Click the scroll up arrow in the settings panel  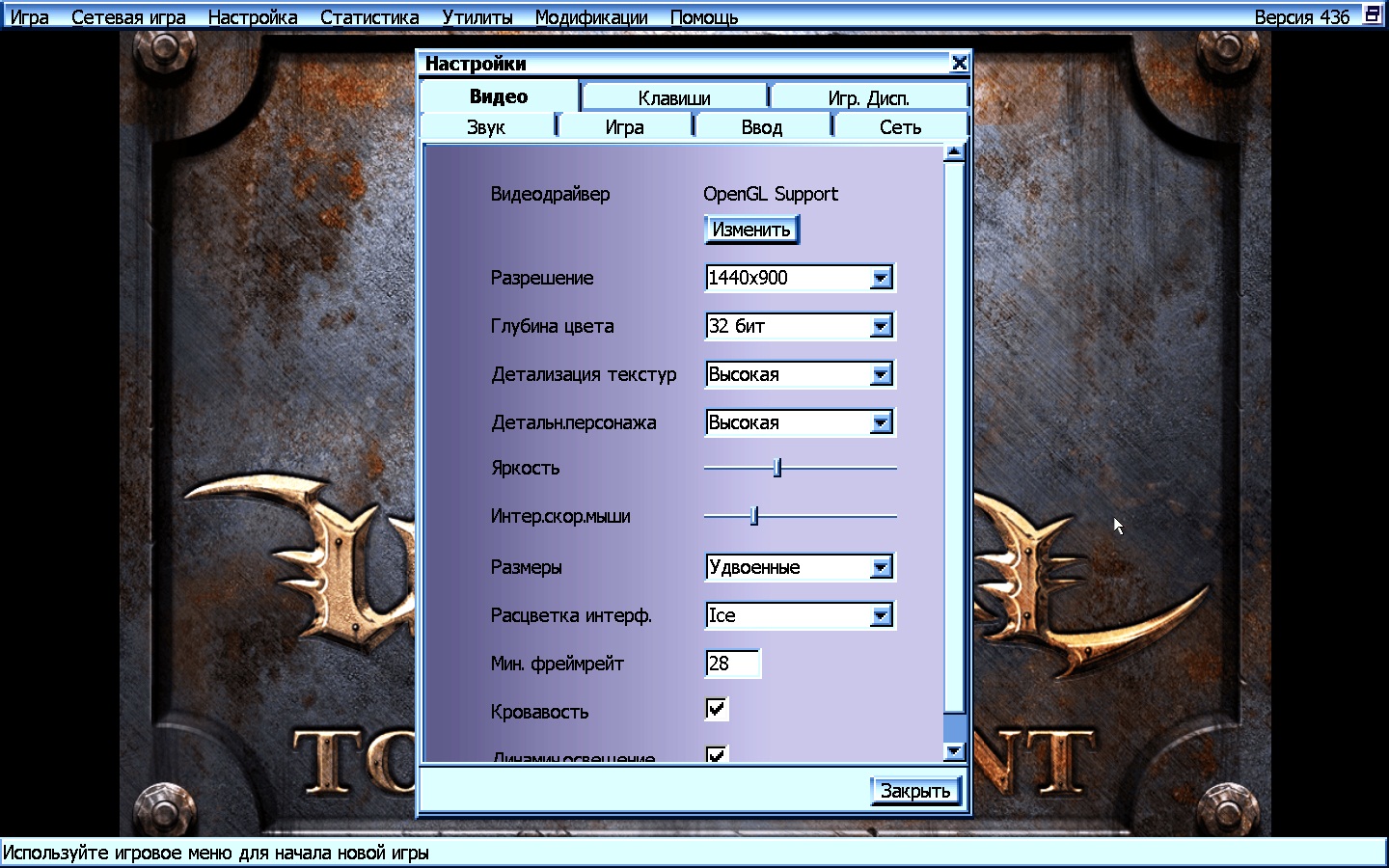(954, 151)
